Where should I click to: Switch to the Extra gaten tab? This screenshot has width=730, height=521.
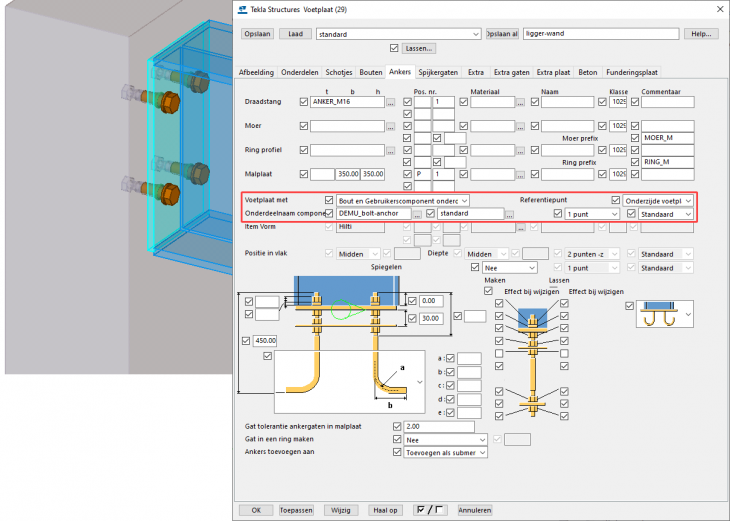tap(511, 72)
